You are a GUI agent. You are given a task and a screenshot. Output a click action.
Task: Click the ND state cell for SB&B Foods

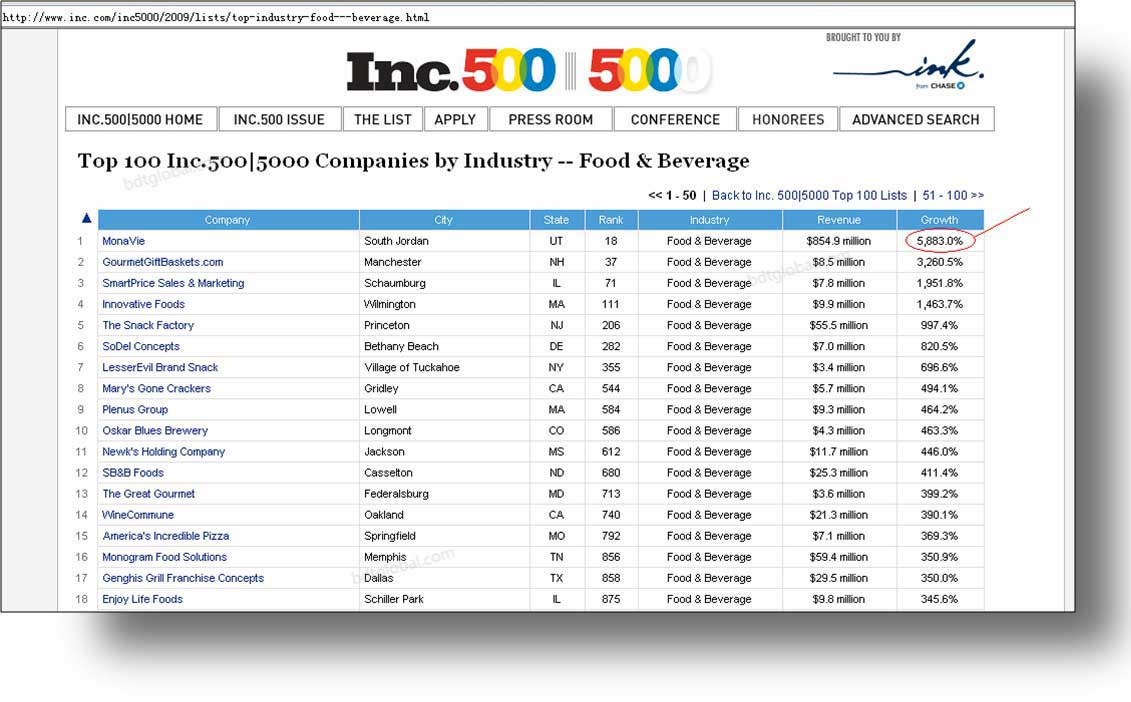point(556,473)
